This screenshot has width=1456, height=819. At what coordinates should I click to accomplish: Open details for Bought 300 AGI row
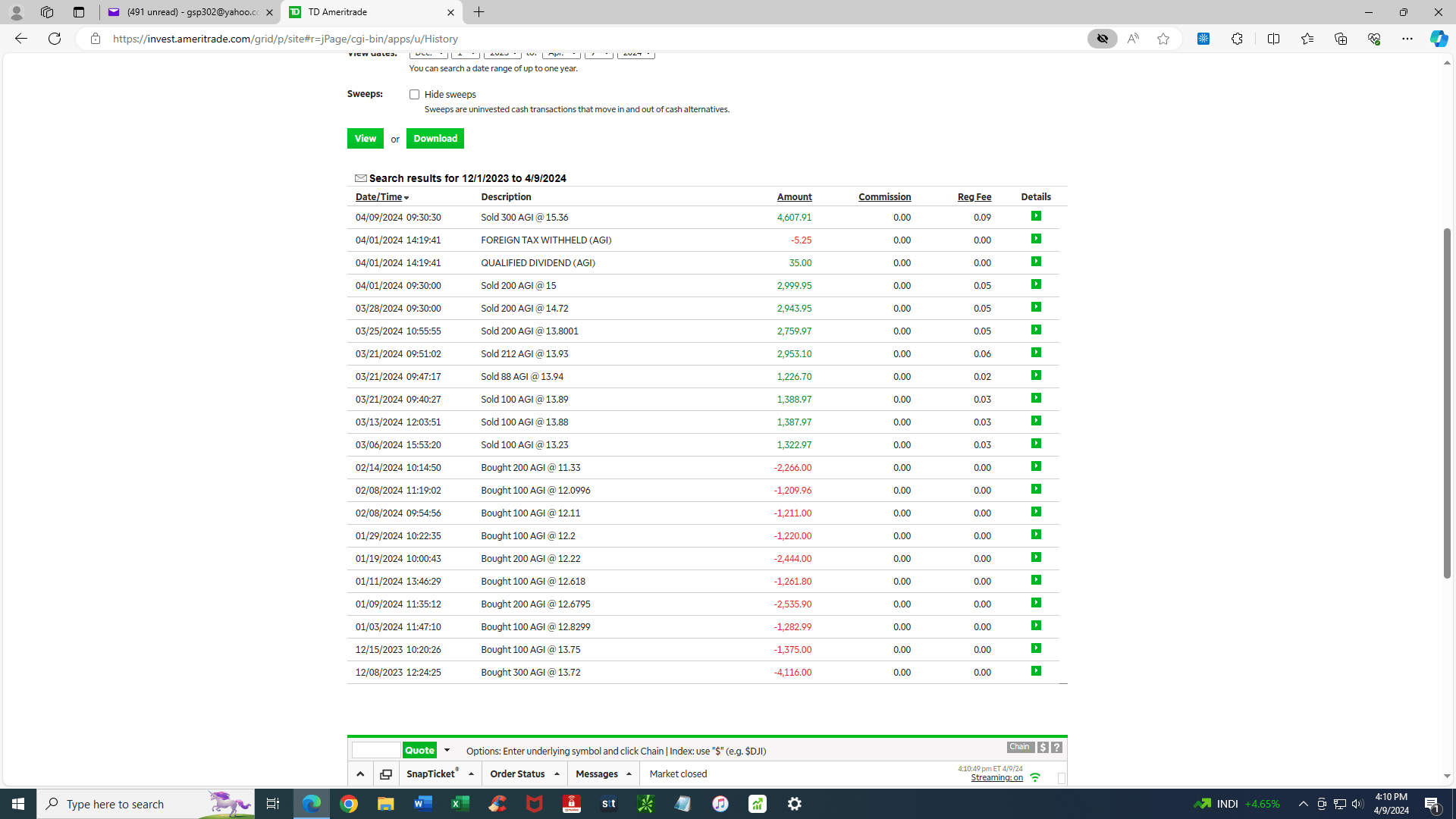point(1036,672)
